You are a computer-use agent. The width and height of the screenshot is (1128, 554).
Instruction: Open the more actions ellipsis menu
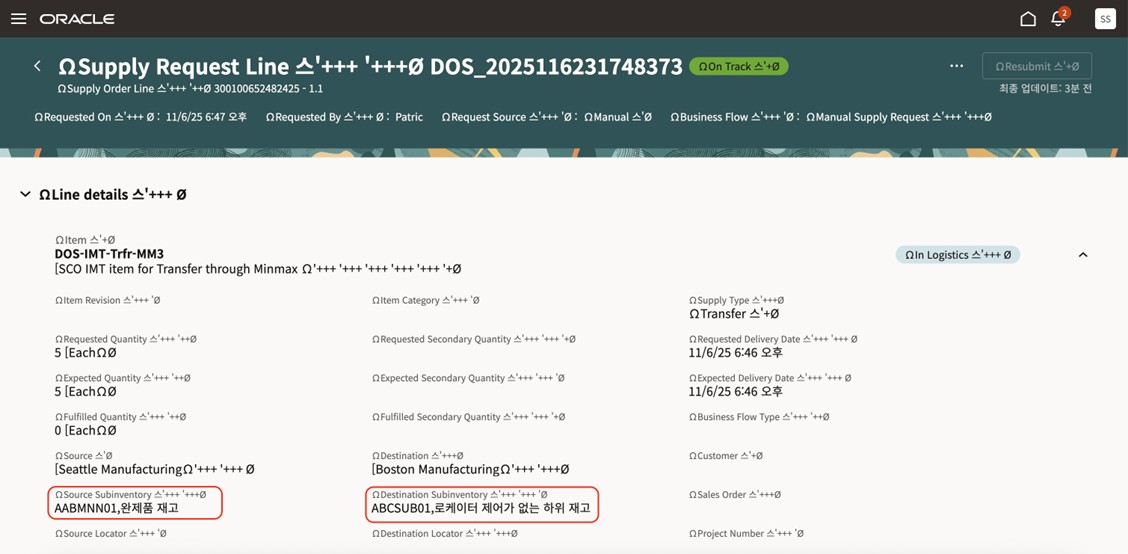(x=956, y=65)
